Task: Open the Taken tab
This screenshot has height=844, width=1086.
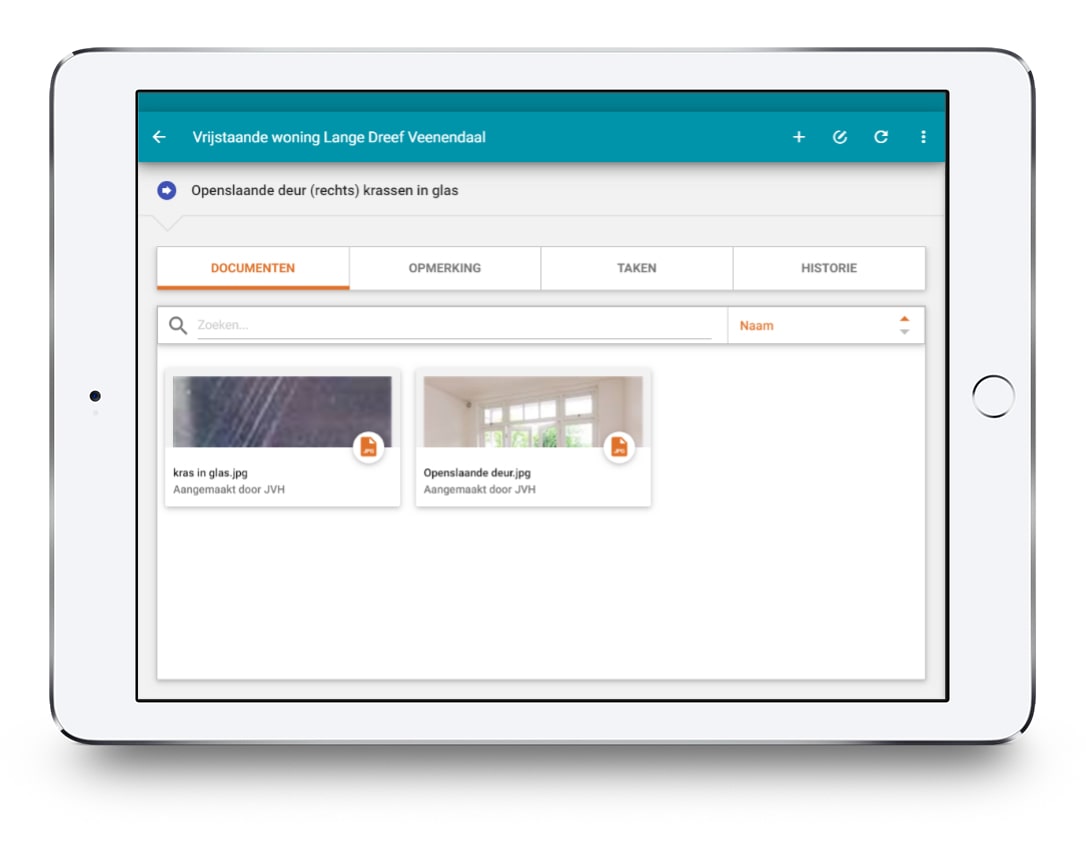Action: pyautogui.click(x=637, y=268)
